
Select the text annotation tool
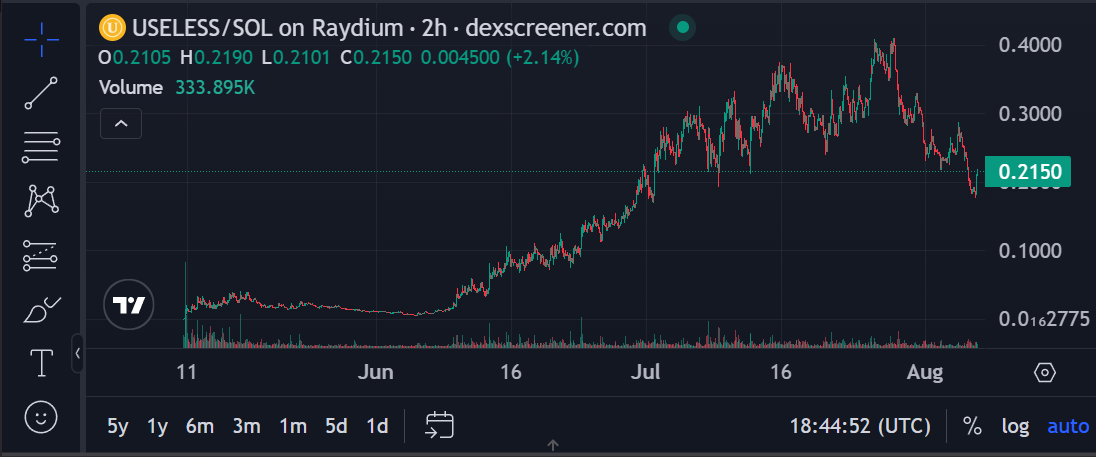point(41,363)
